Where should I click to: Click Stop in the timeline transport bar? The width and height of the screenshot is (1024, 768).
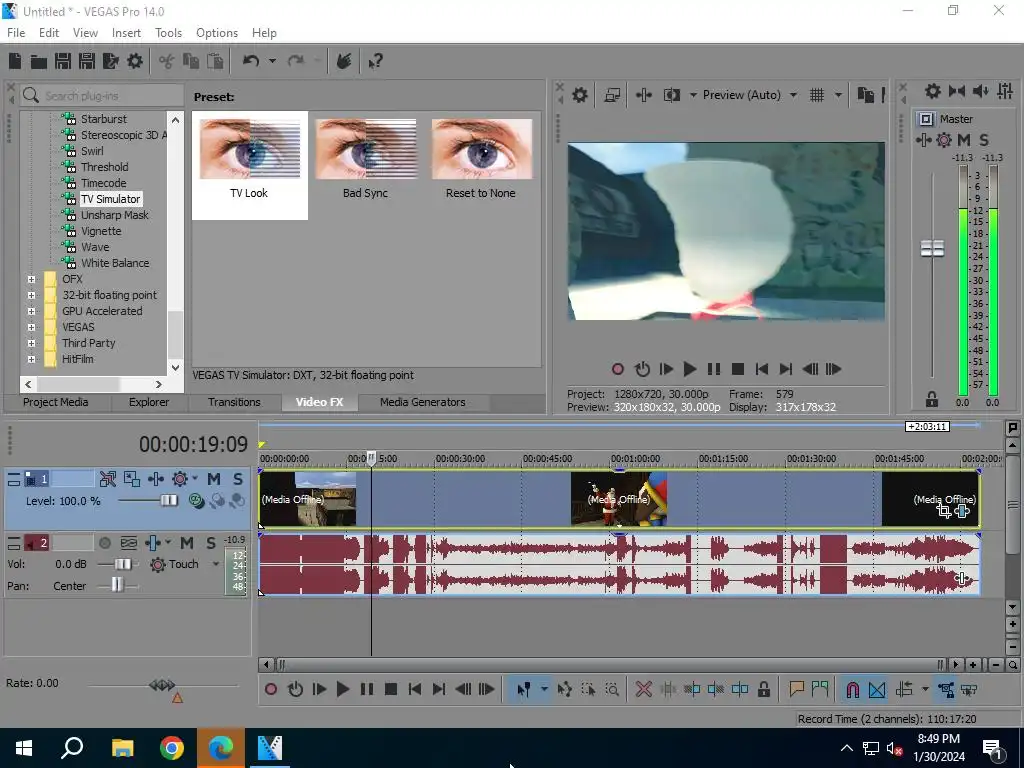pyautogui.click(x=391, y=689)
